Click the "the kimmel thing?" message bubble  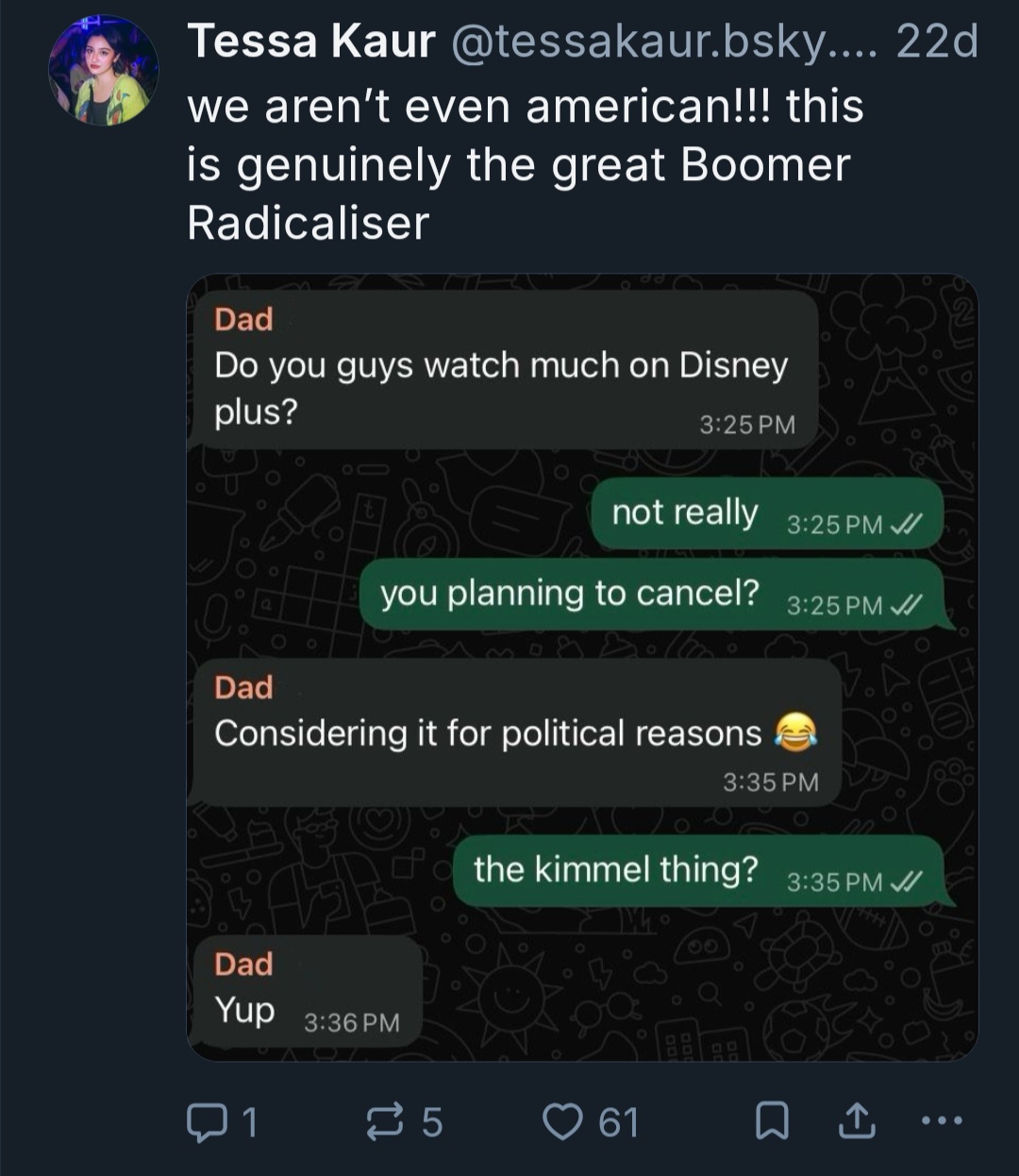(x=703, y=871)
